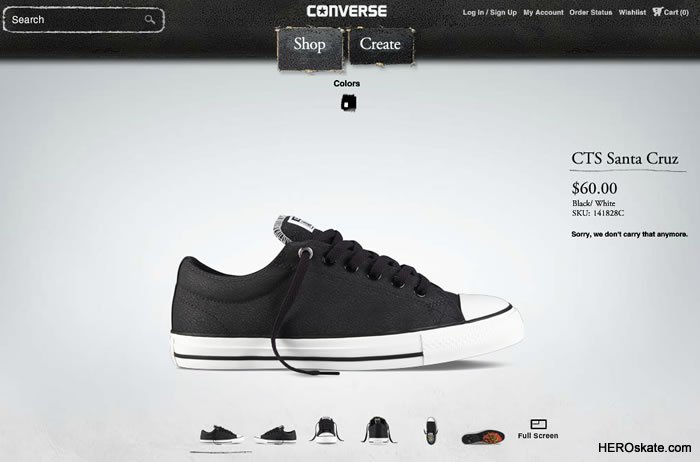The width and height of the screenshot is (700, 462).
Task: Click the CTS Santa Cruz title
Action: click(625, 158)
